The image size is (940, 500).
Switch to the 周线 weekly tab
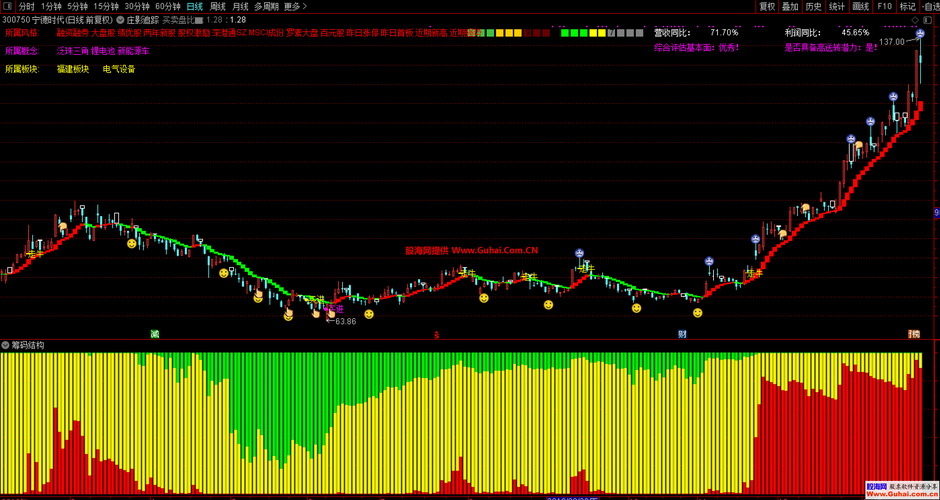(x=218, y=7)
